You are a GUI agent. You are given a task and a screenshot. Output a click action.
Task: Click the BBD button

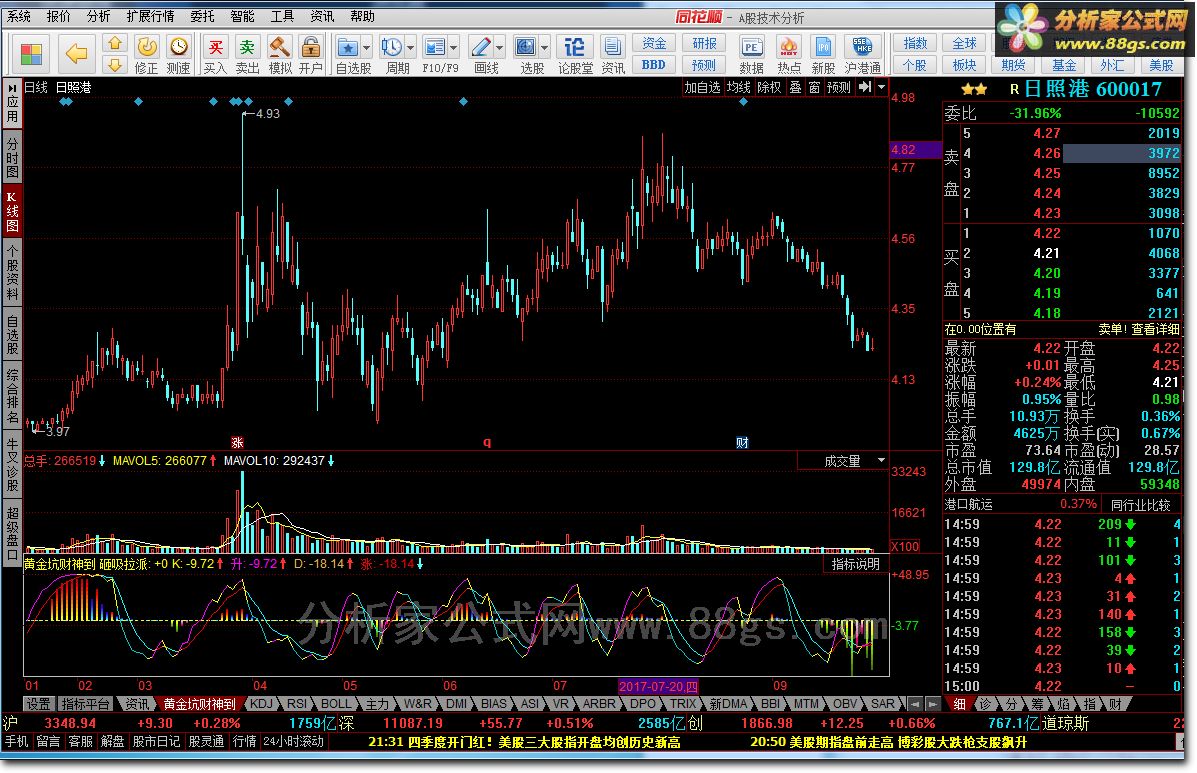coord(653,65)
